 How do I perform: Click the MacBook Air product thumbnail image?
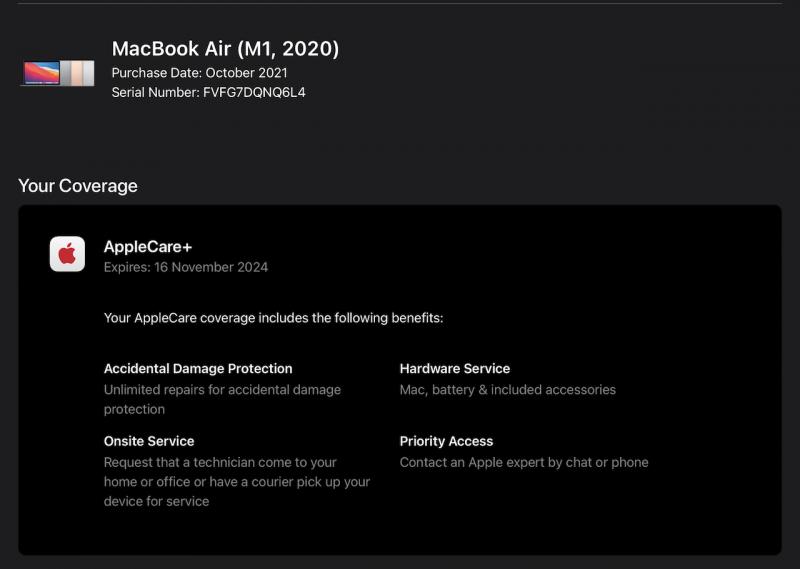point(57,73)
